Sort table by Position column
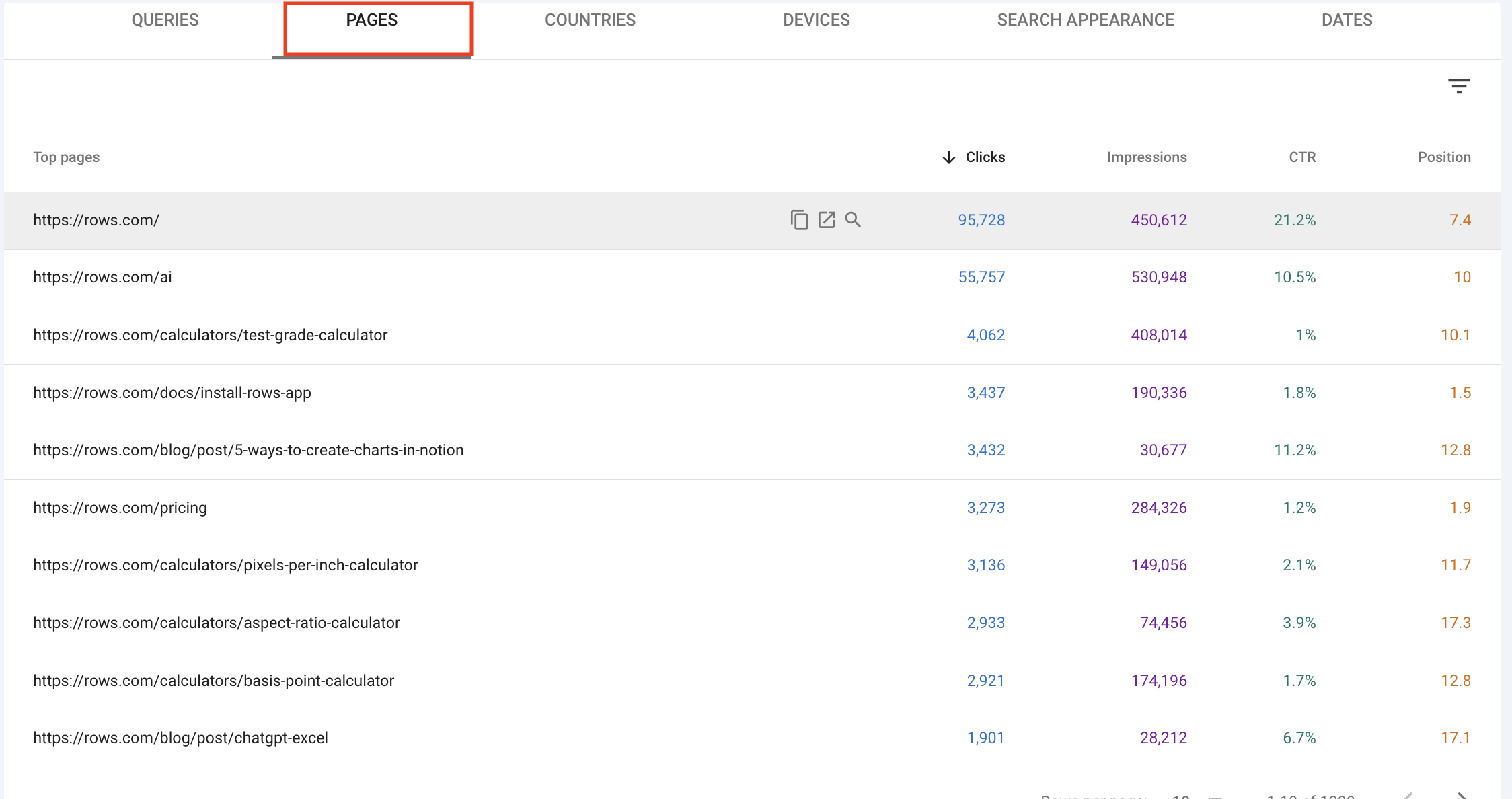 (x=1444, y=157)
